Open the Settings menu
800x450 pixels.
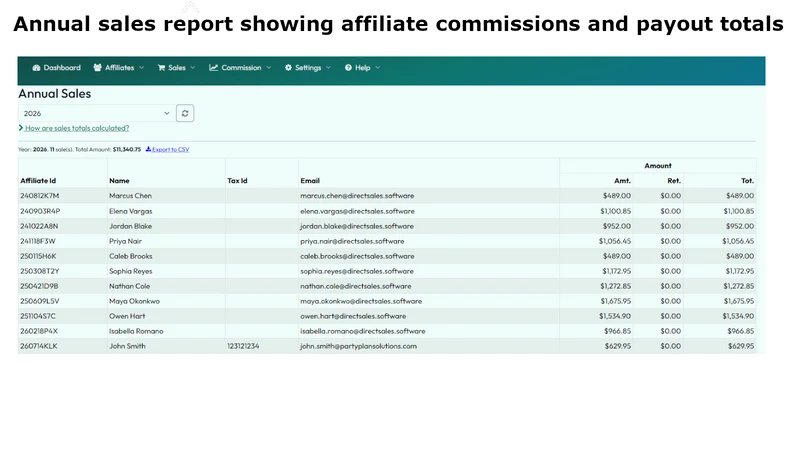coord(308,68)
